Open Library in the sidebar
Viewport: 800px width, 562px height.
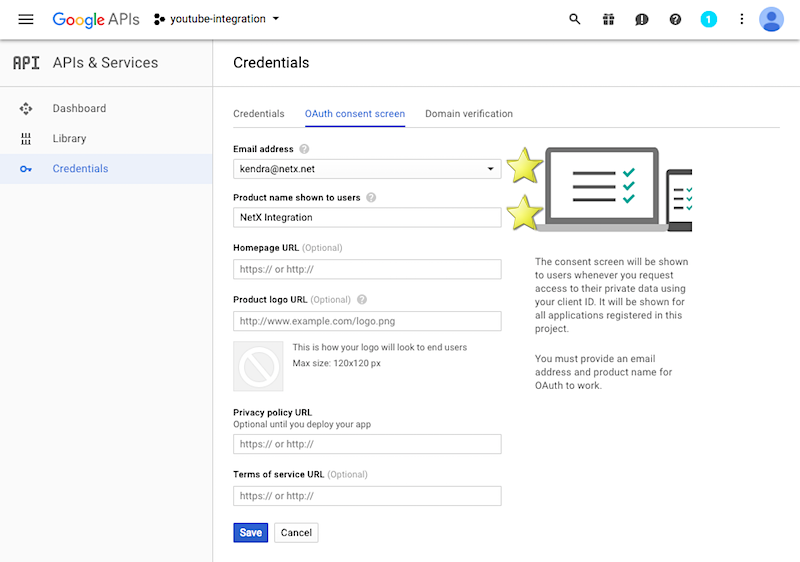pos(69,138)
